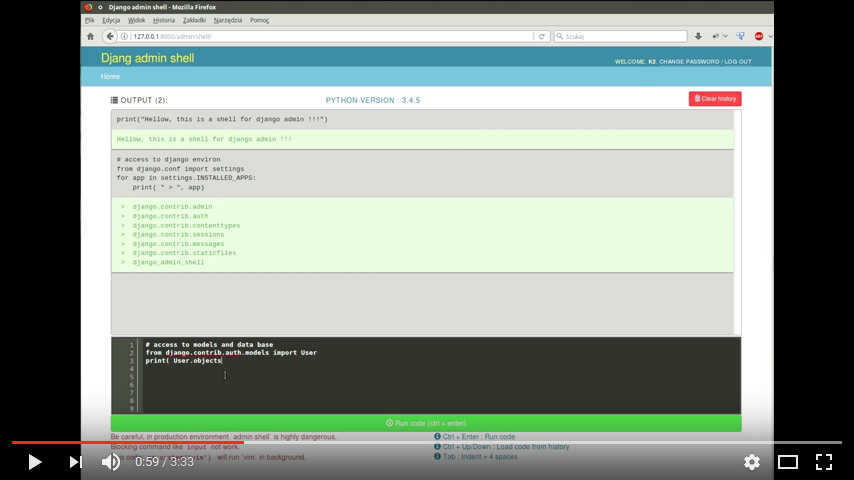Open the Historia menu
854x480 pixels.
point(164,20)
